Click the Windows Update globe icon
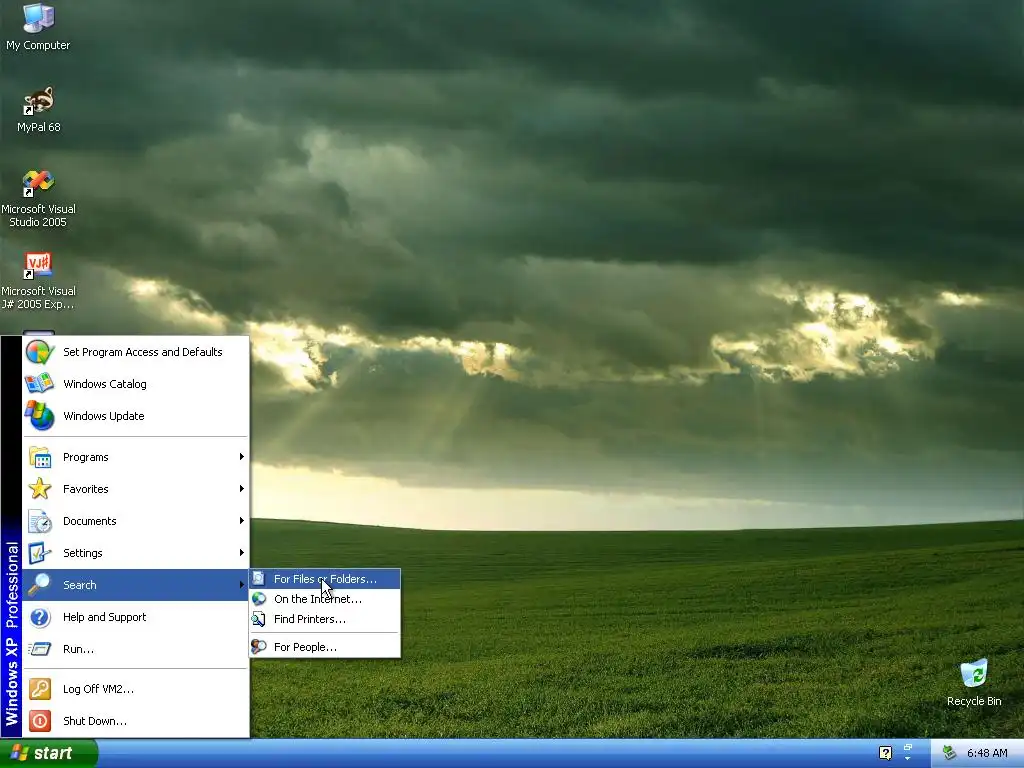Viewport: 1024px width, 768px height. tap(40, 416)
